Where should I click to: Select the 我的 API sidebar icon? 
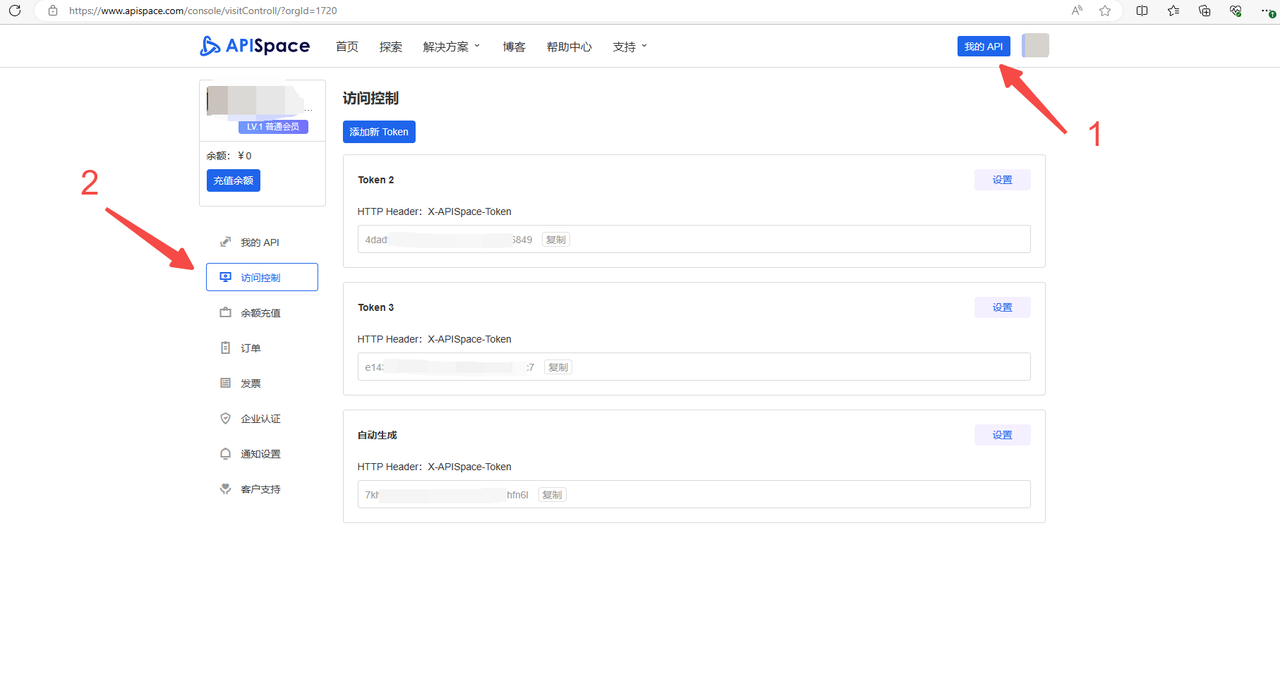[x=224, y=241]
